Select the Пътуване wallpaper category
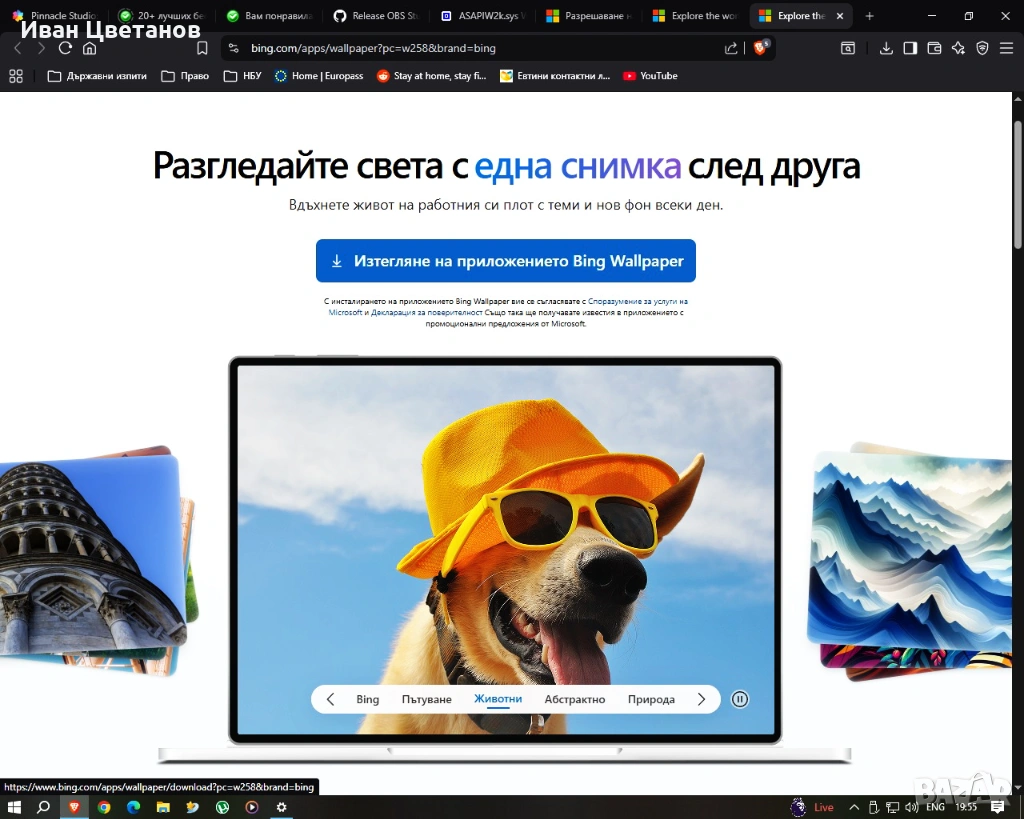Image resolution: width=1024 pixels, height=819 pixels. [x=426, y=699]
